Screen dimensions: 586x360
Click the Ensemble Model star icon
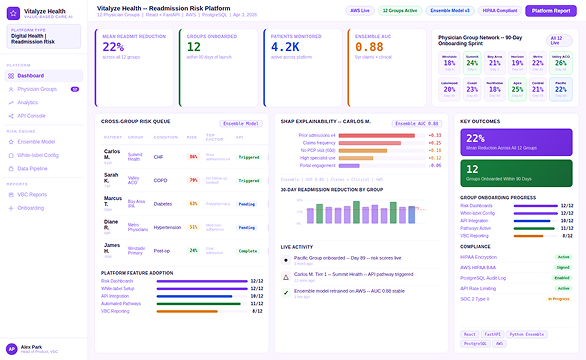[11, 142]
